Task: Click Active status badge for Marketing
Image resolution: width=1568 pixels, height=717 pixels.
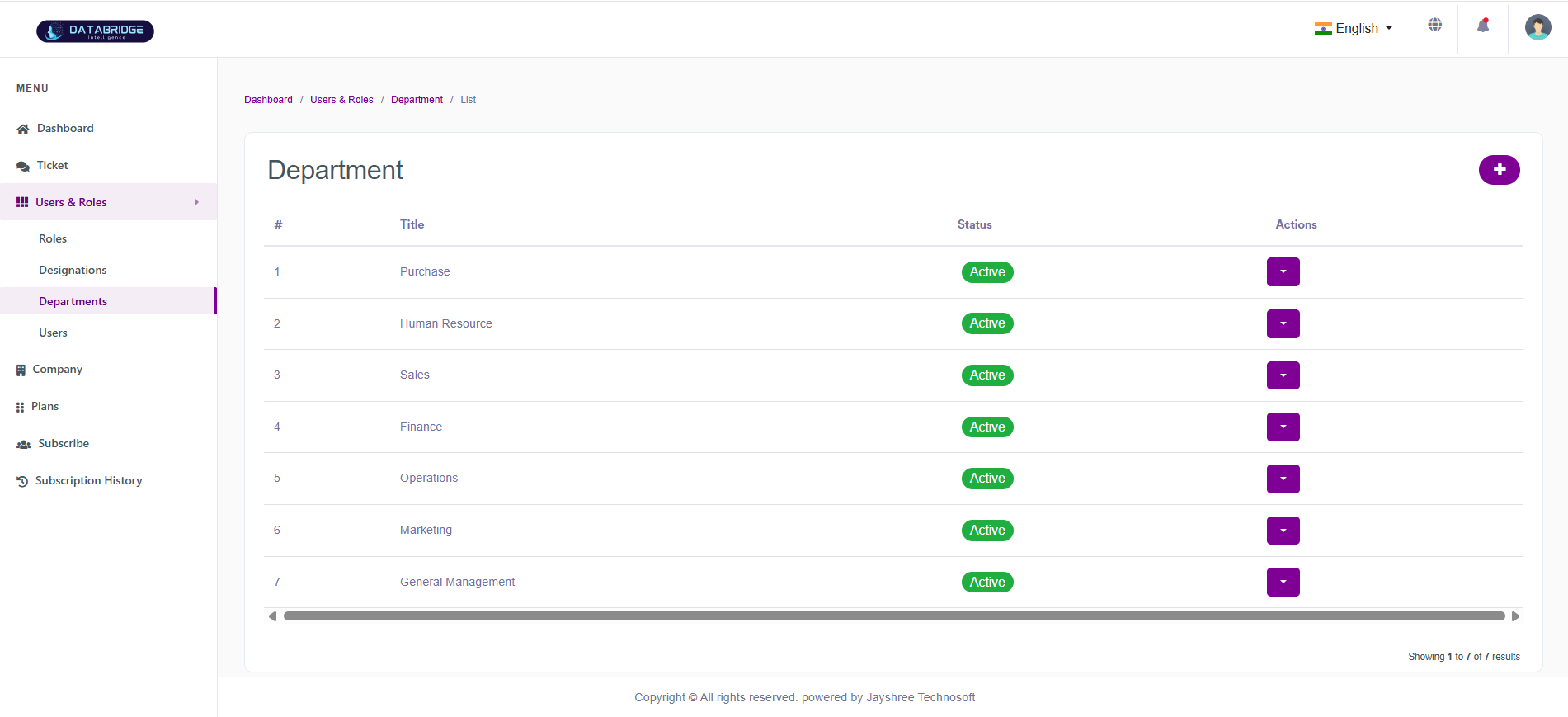Action: (987, 531)
